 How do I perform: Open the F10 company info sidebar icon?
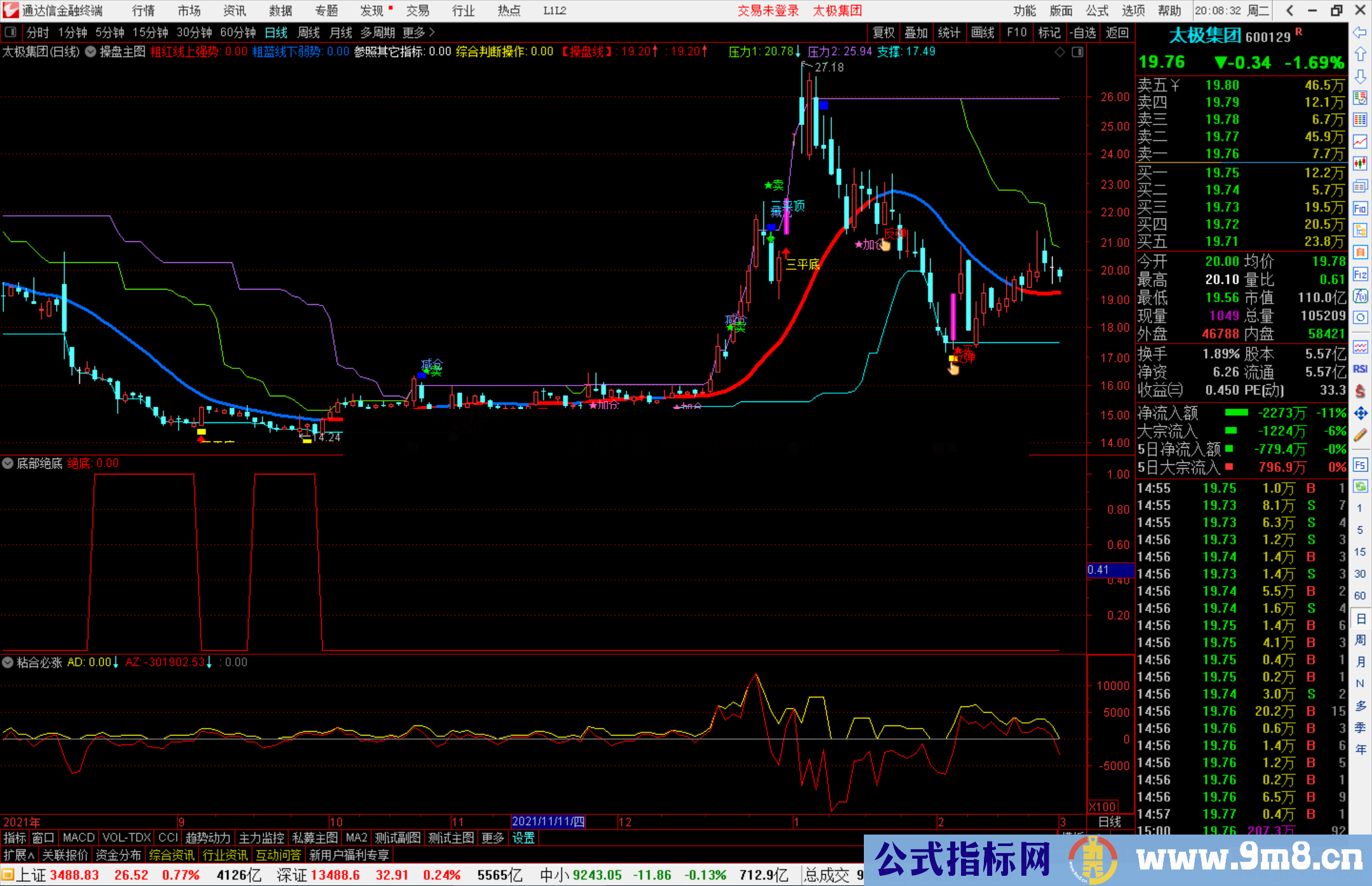(1360, 208)
